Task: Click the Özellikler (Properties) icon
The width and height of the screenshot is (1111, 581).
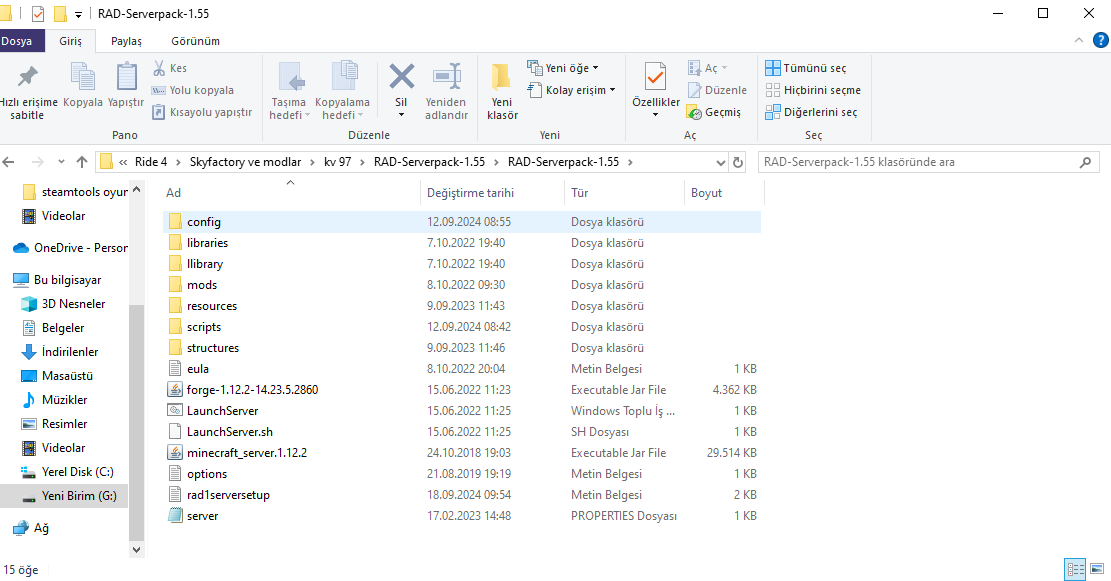Action: [655, 77]
